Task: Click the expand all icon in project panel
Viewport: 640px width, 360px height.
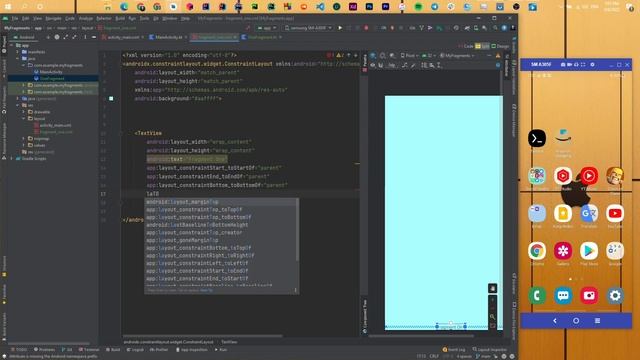Action: pos(66,37)
